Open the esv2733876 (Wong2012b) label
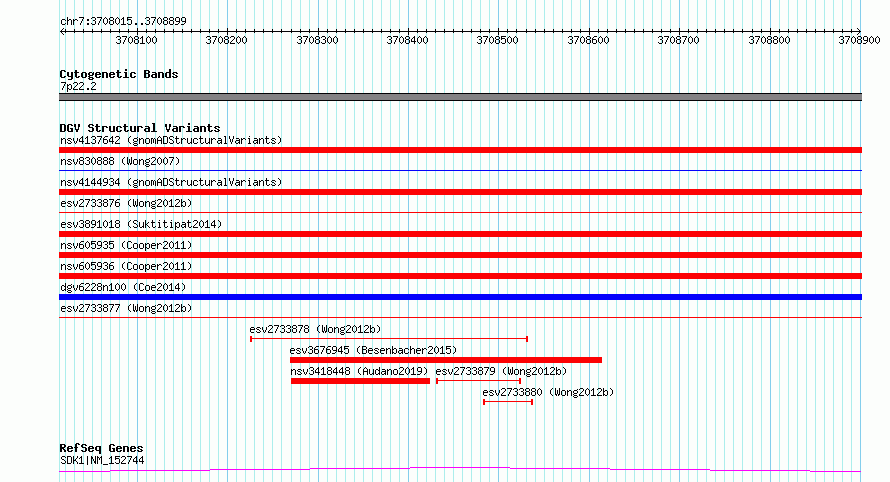The height and width of the screenshot is (482, 890). (126, 203)
